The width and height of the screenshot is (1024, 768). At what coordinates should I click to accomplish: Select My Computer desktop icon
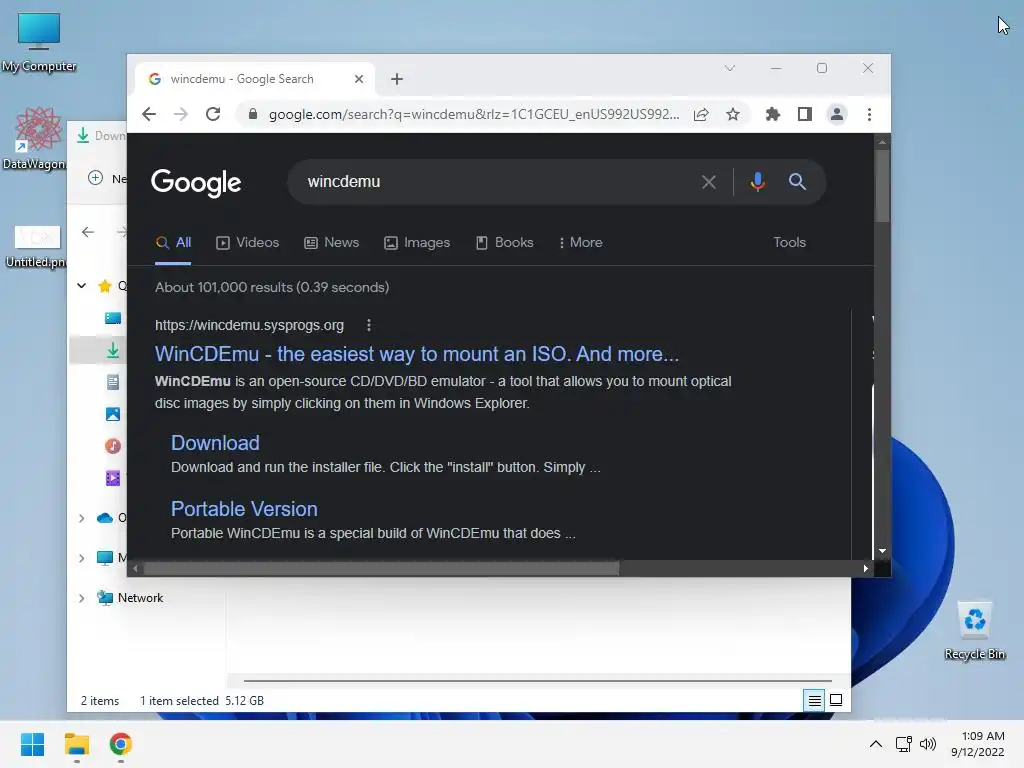[x=39, y=42]
